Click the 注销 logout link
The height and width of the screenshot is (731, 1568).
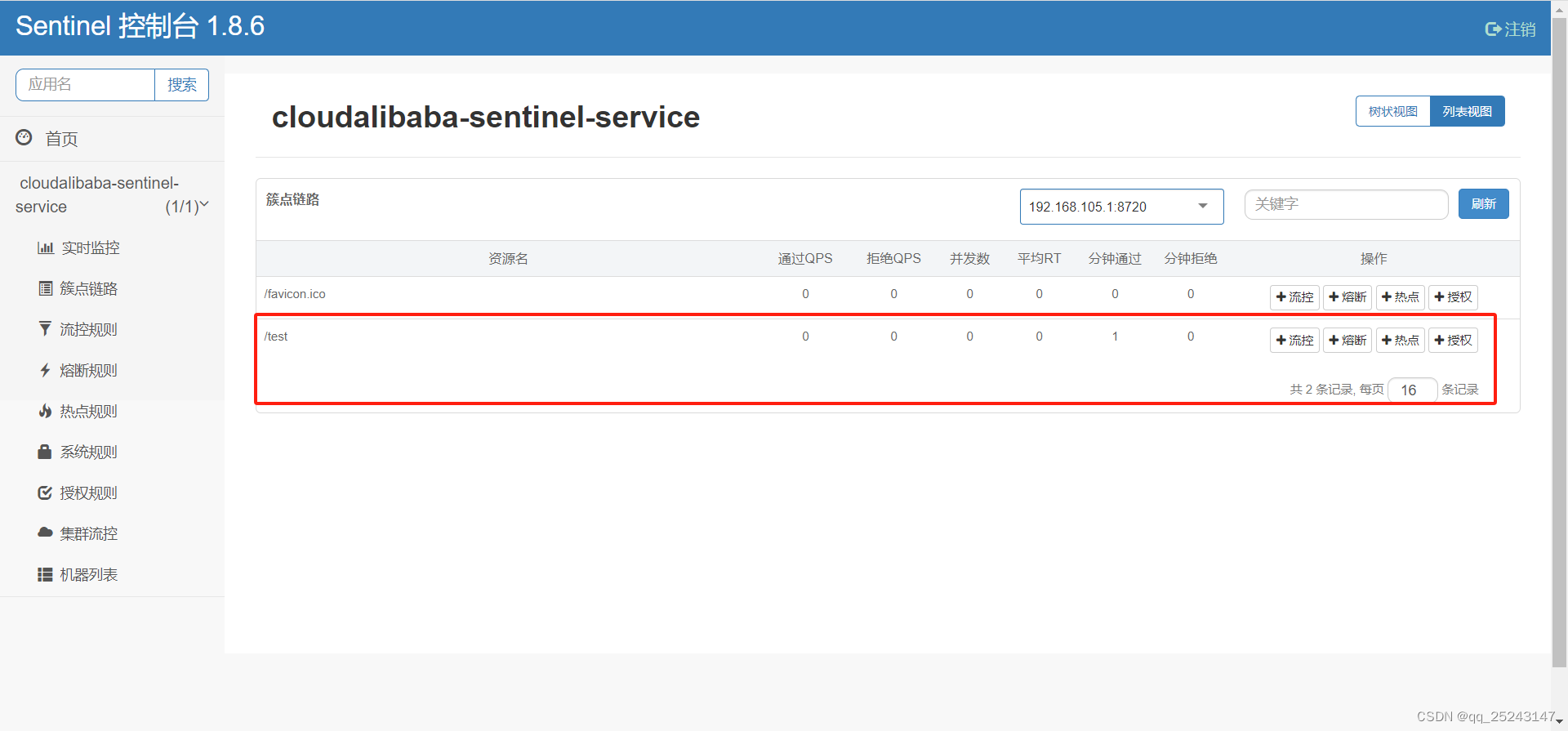click(1520, 29)
